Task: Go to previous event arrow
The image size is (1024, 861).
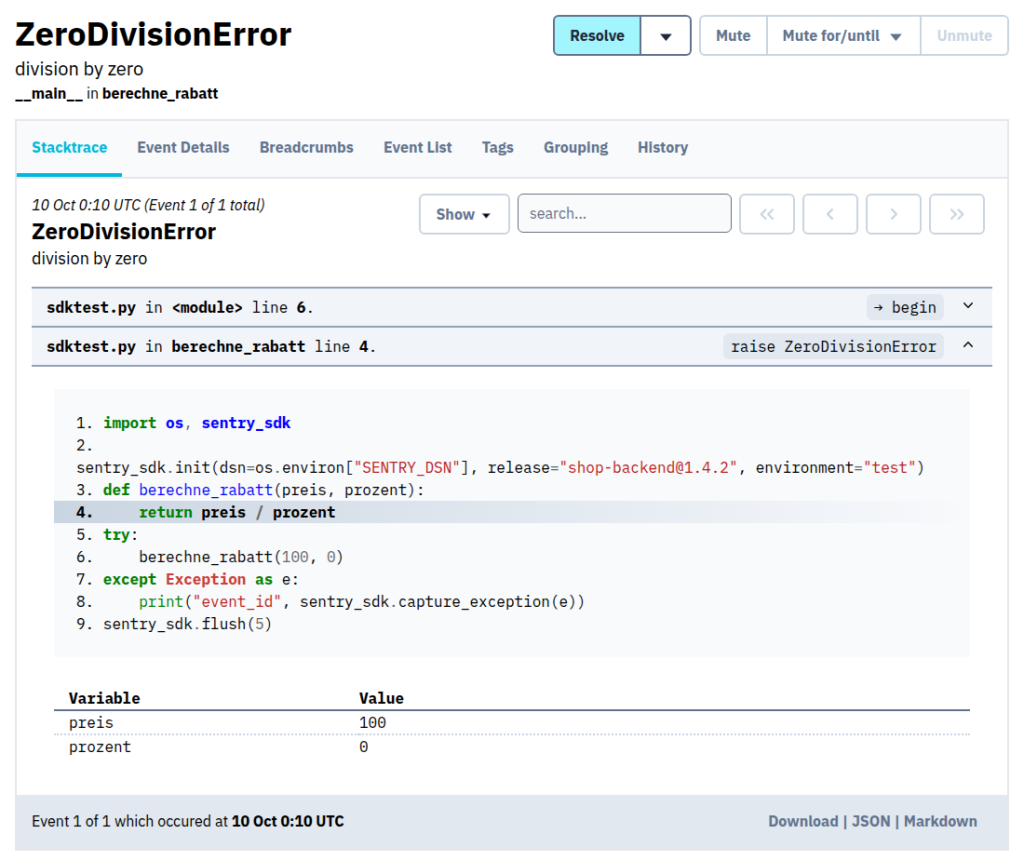Action: coord(830,214)
